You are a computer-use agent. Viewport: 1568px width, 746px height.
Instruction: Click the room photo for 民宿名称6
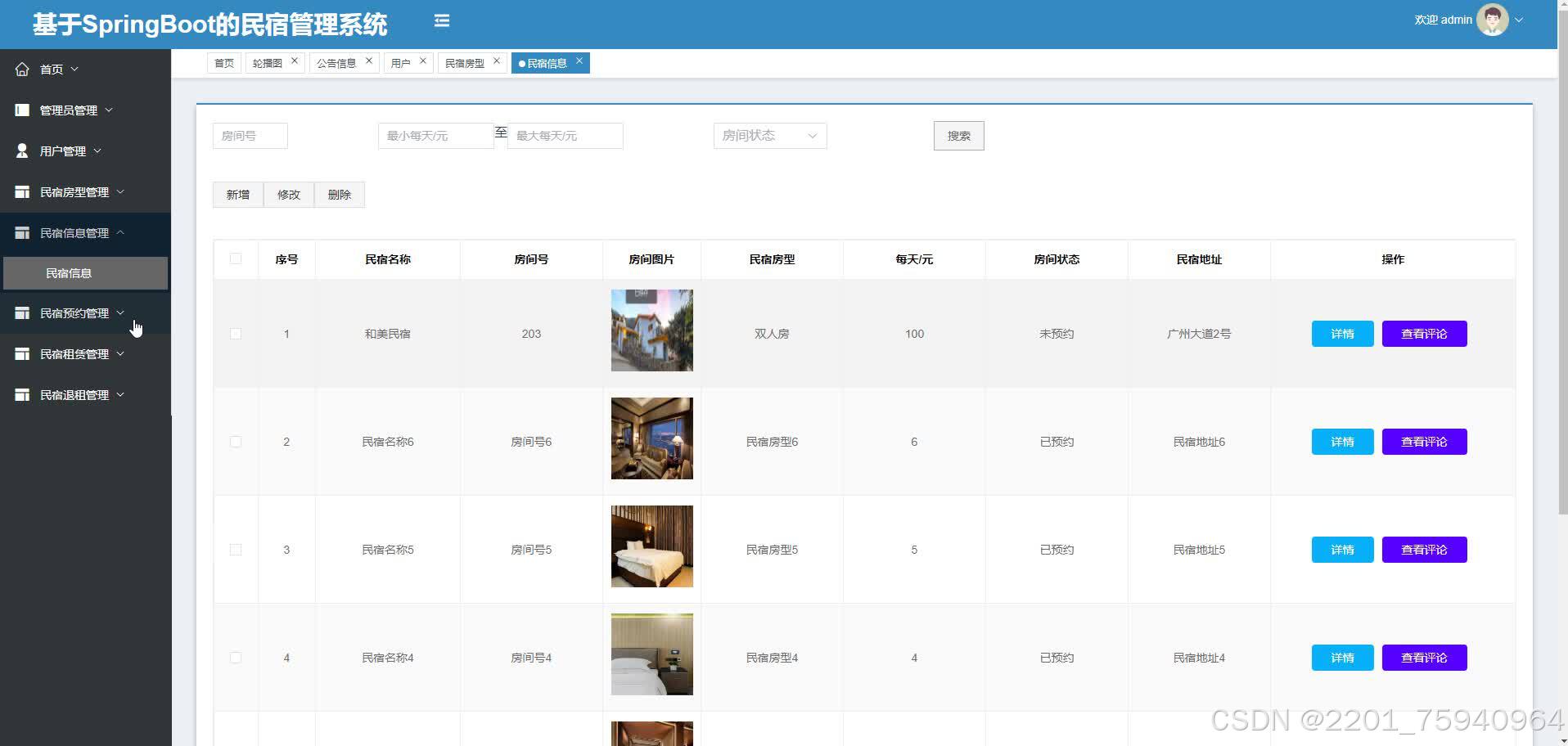point(652,438)
